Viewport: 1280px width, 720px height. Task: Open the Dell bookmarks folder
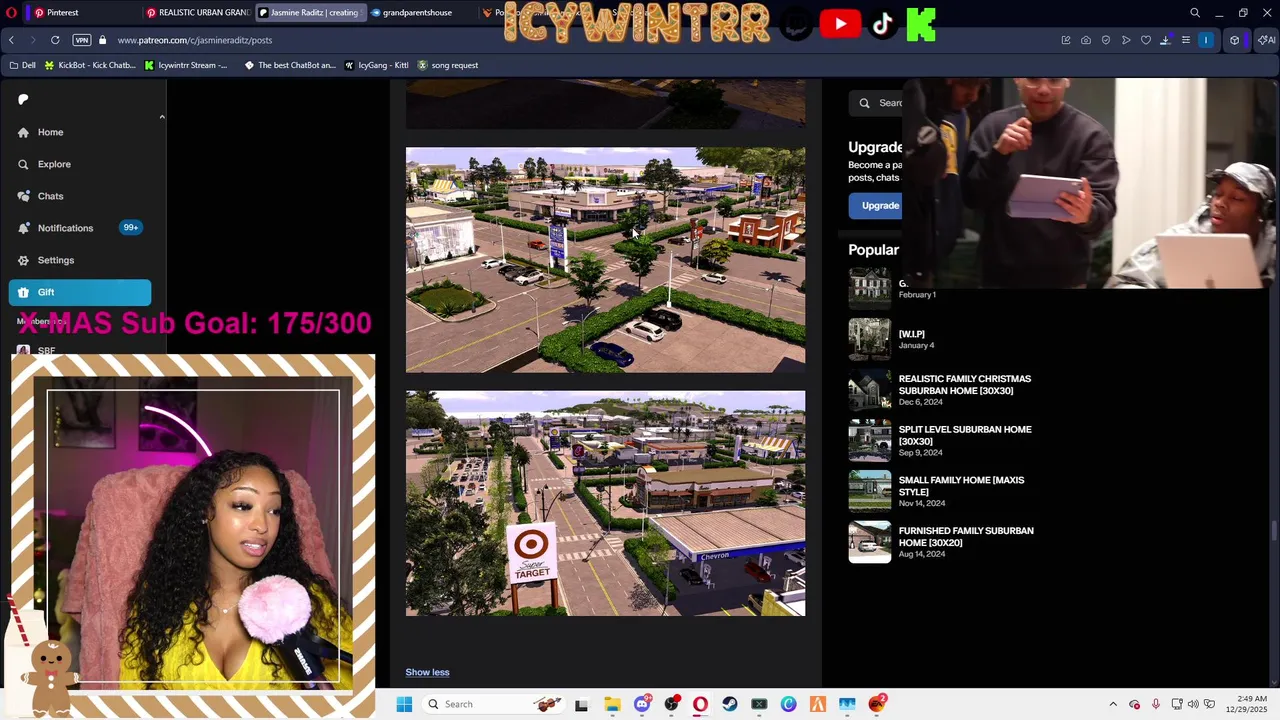(22, 65)
